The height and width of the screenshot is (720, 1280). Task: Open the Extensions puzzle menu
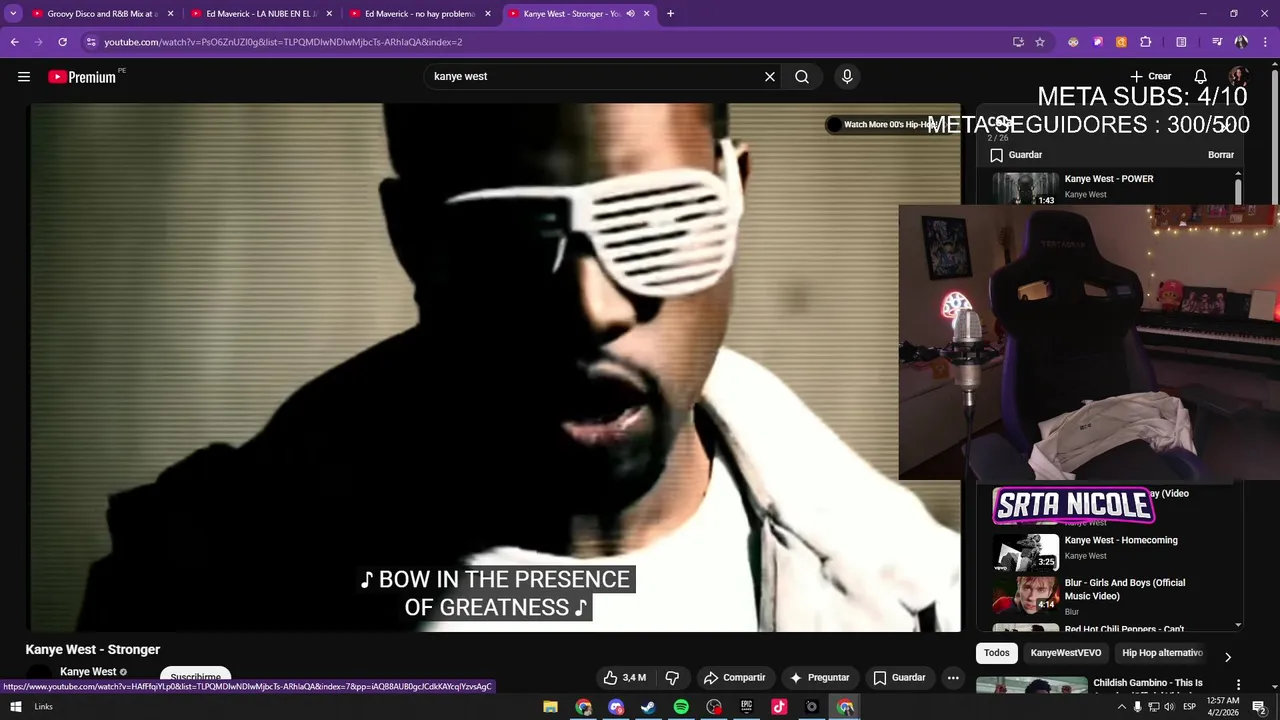pos(1146,42)
